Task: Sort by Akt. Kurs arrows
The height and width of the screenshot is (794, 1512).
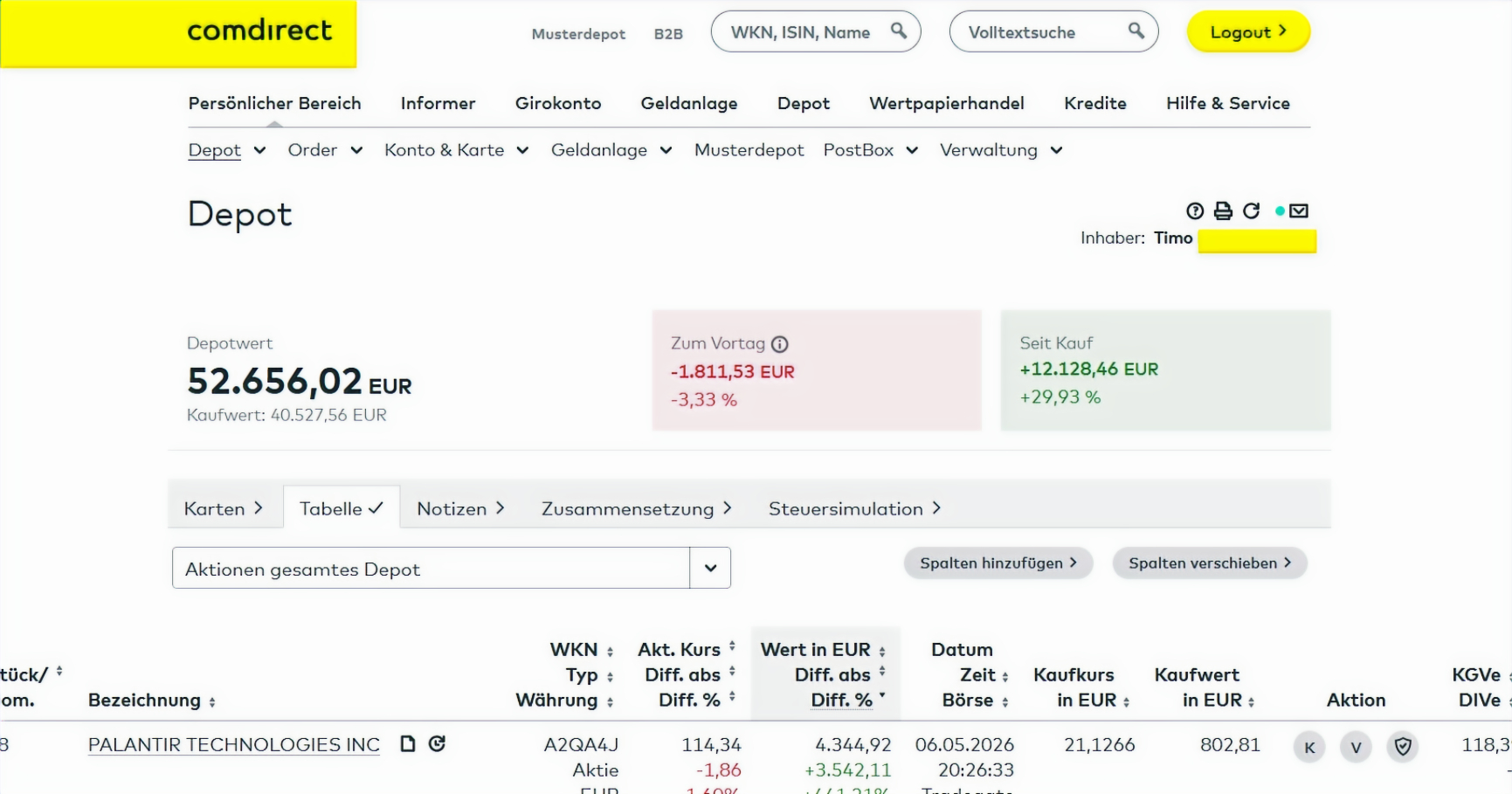Action: pos(732,646)
